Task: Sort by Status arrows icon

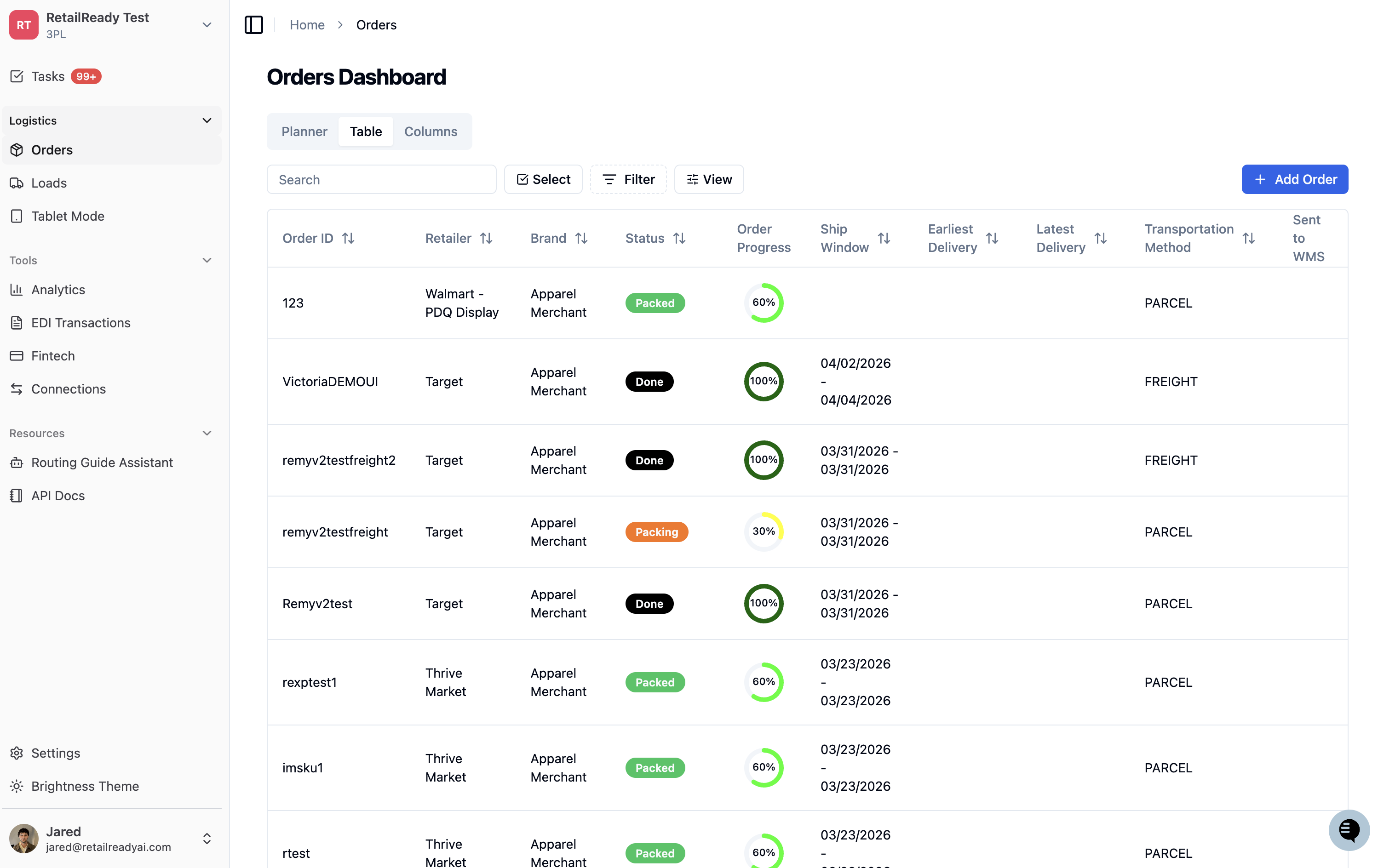Action: (x=679, y=238)
